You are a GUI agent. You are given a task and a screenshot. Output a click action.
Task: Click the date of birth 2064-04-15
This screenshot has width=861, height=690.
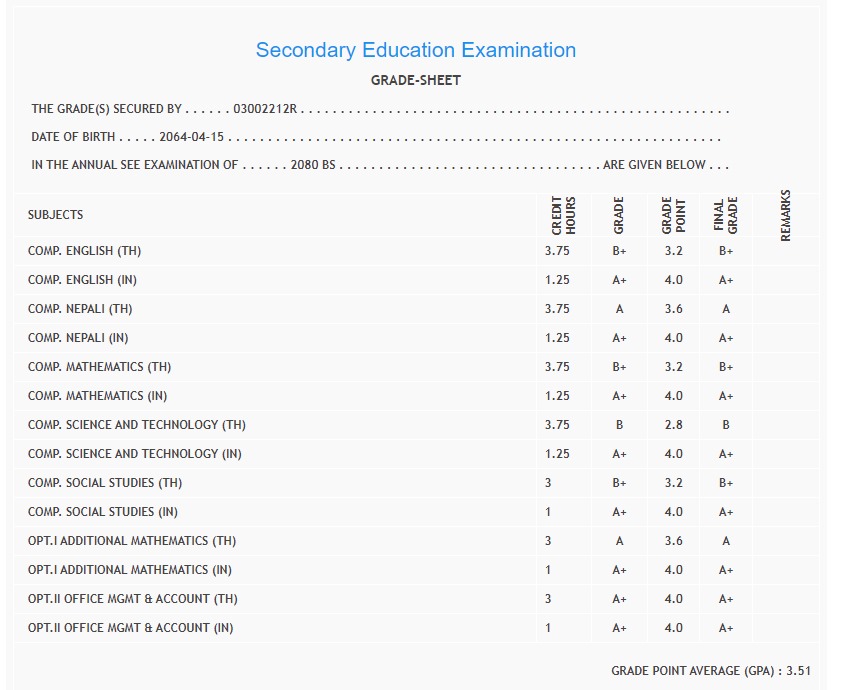coord(192,137)
